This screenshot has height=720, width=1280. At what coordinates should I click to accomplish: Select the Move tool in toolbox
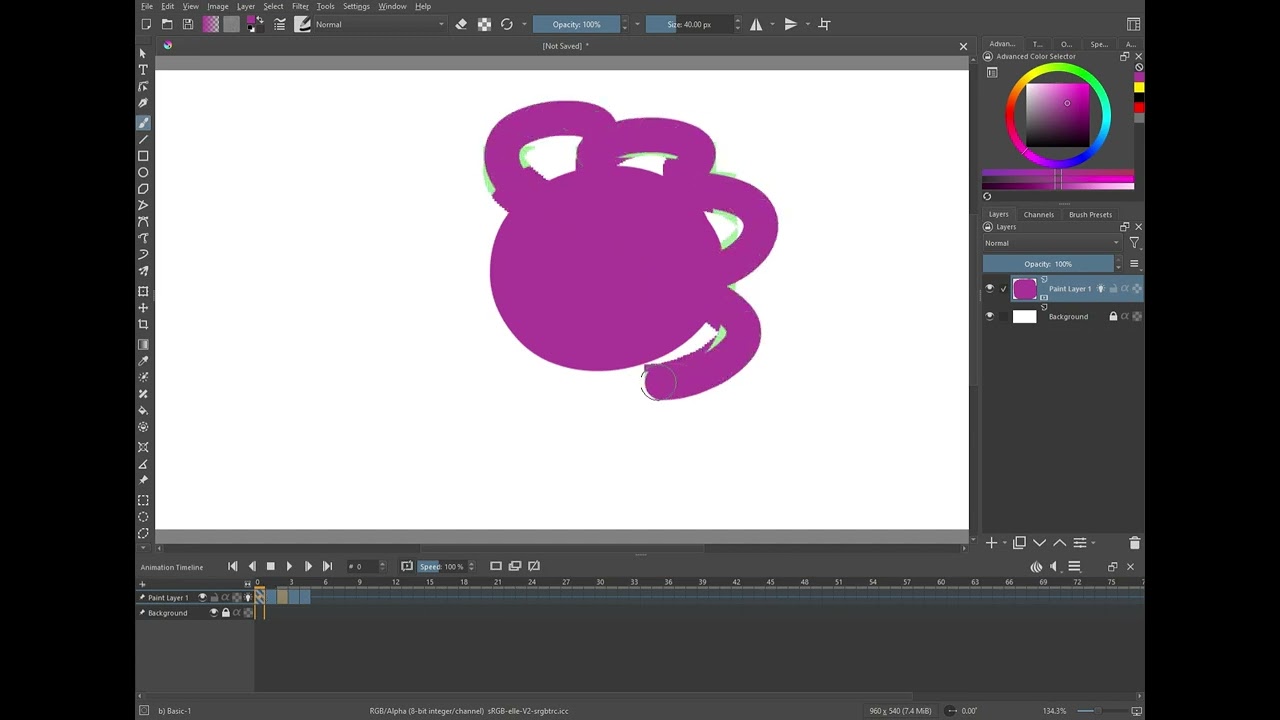pos(143,307)
